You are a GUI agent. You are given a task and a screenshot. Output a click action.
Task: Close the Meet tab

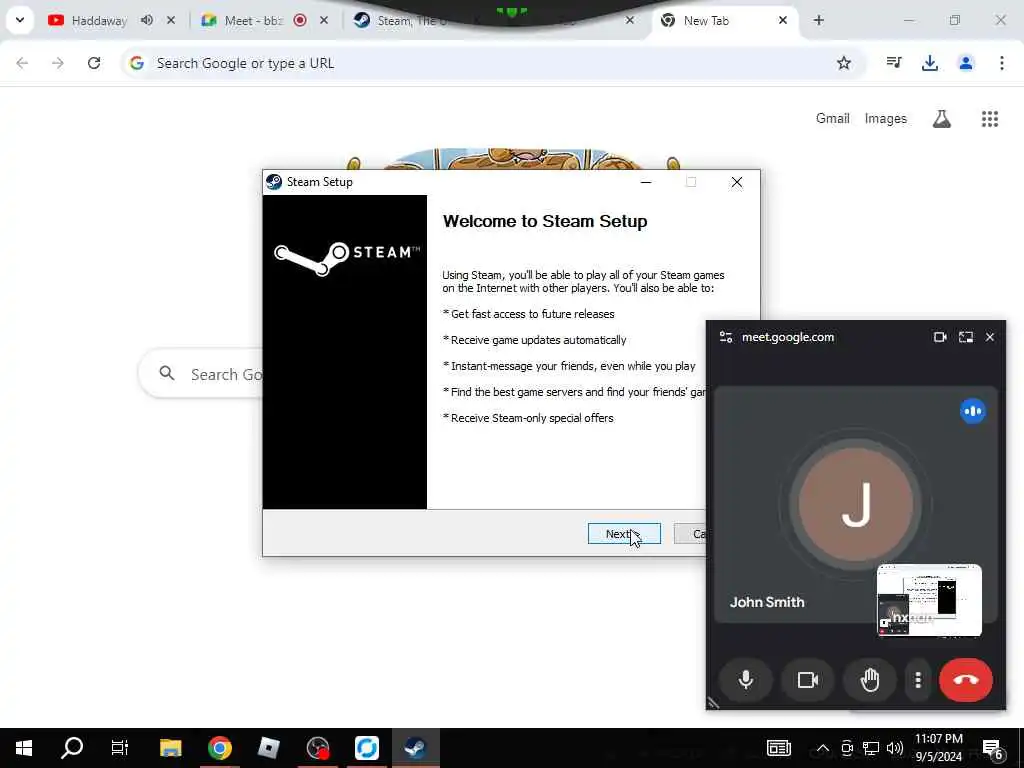click(x=324, y=20)
